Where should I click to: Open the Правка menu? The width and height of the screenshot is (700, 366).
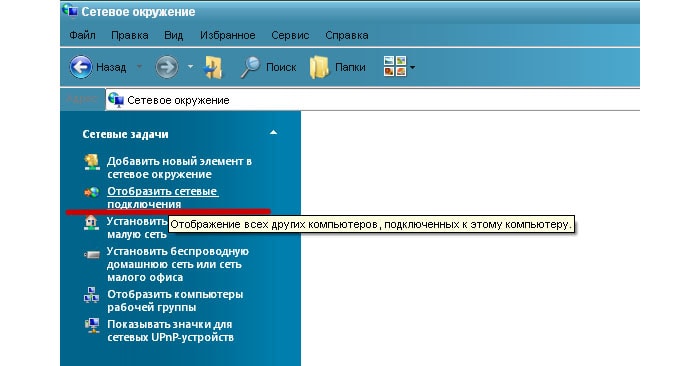(129, 35)
